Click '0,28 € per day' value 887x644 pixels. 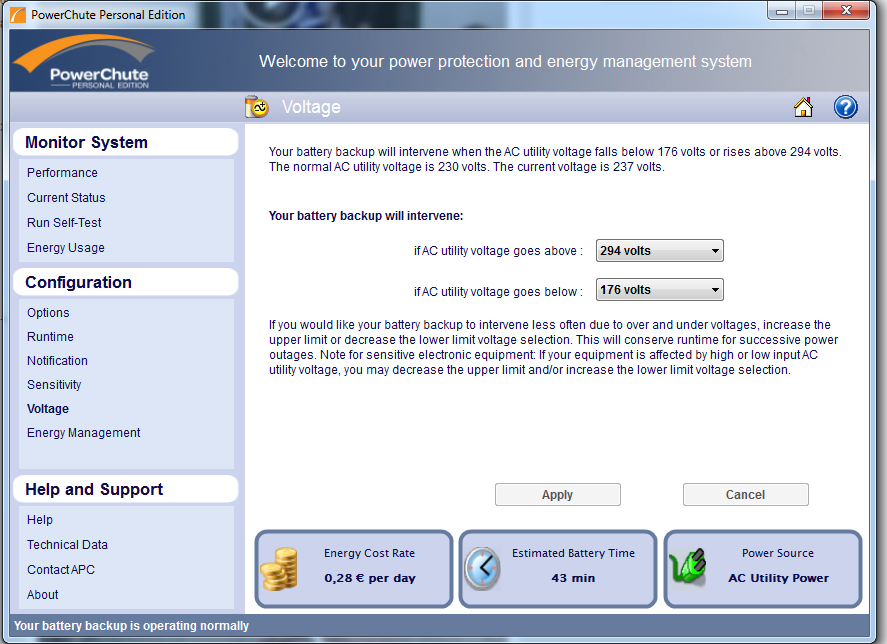coord(370,578)
